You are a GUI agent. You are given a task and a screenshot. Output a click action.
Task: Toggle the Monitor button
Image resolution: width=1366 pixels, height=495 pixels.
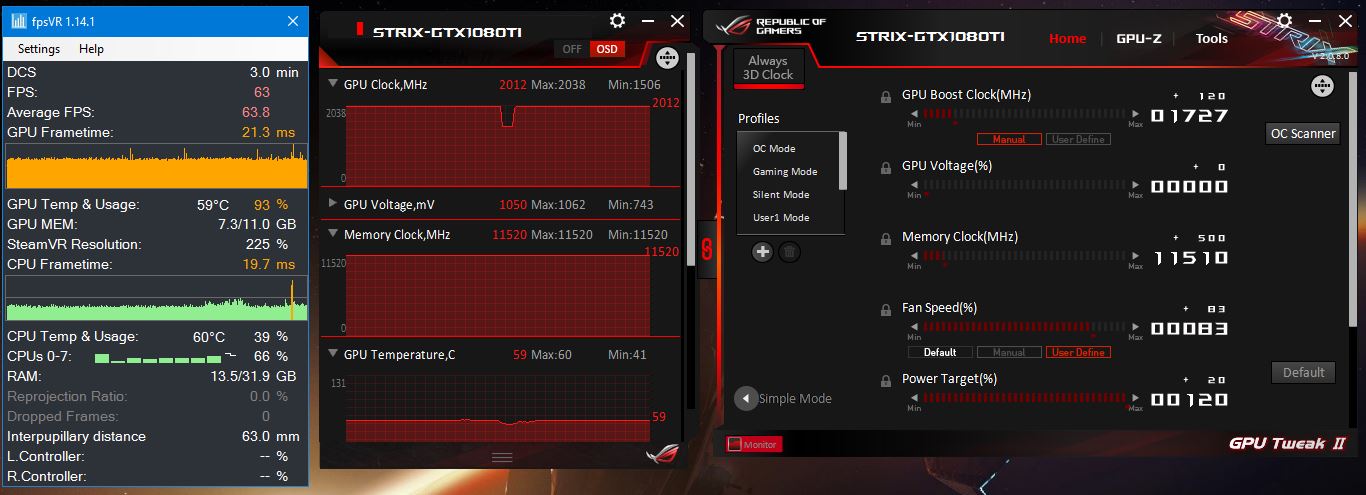pyautogui.click(x=754, y=444)
